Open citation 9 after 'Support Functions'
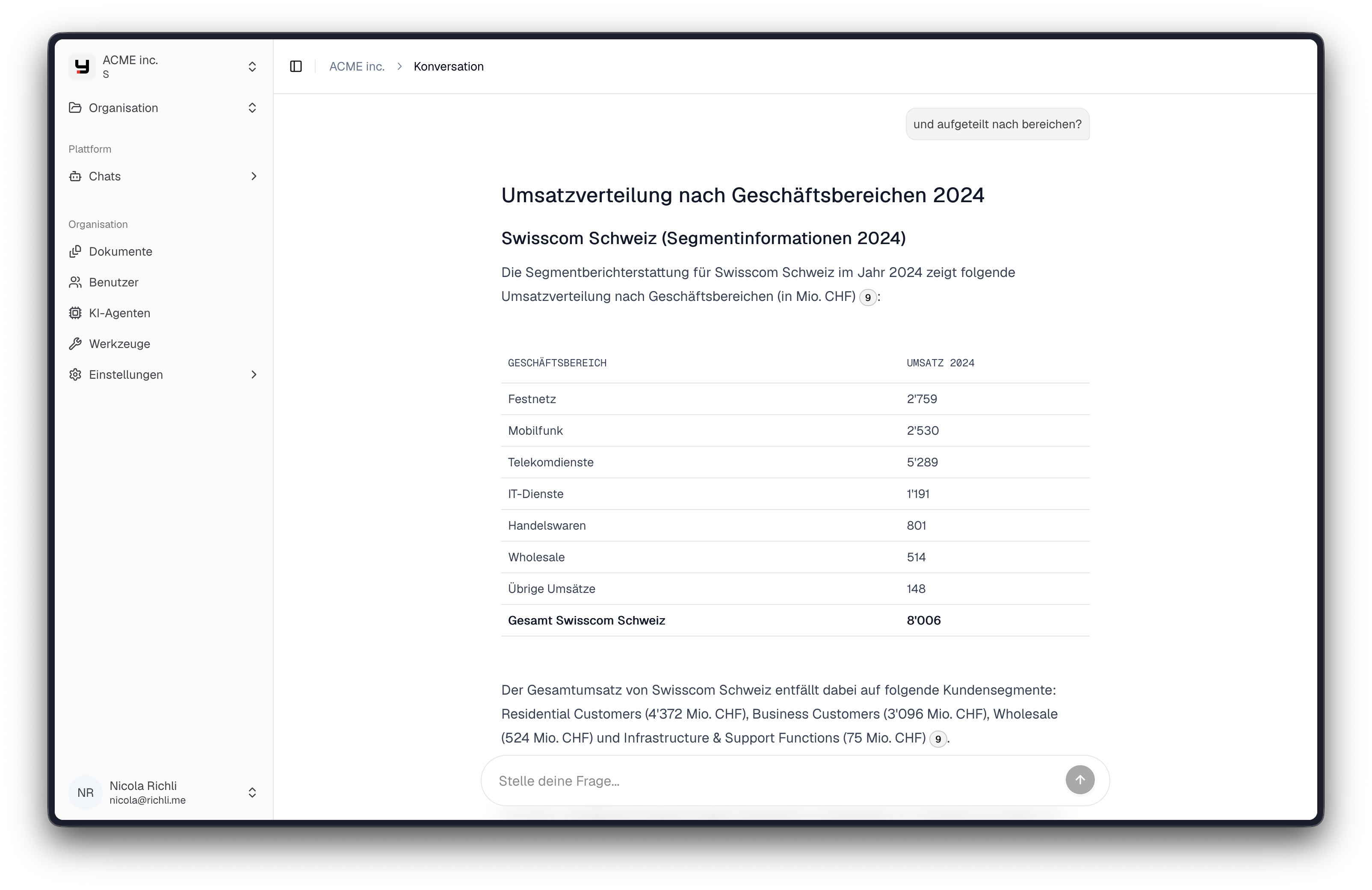1372x890 pixels. click(938, 739)
